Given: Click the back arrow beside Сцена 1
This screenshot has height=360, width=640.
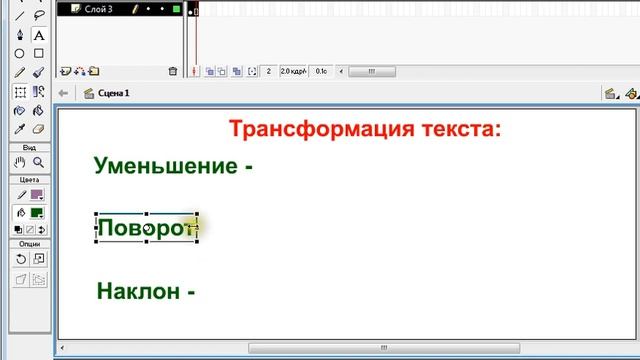Looking at the screenshot, I should pyautogui.click(x=63, y=93).
